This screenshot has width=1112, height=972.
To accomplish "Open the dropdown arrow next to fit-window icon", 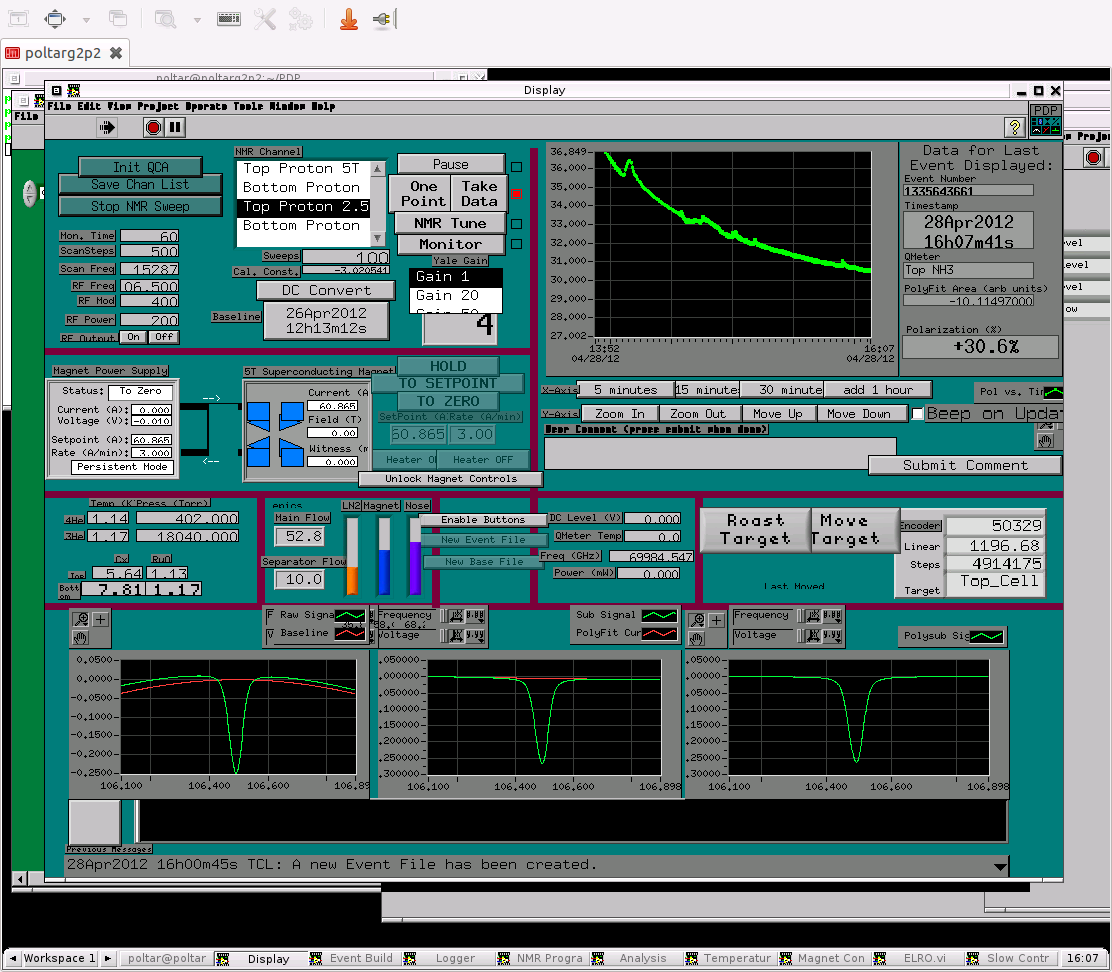I will 86,20.
